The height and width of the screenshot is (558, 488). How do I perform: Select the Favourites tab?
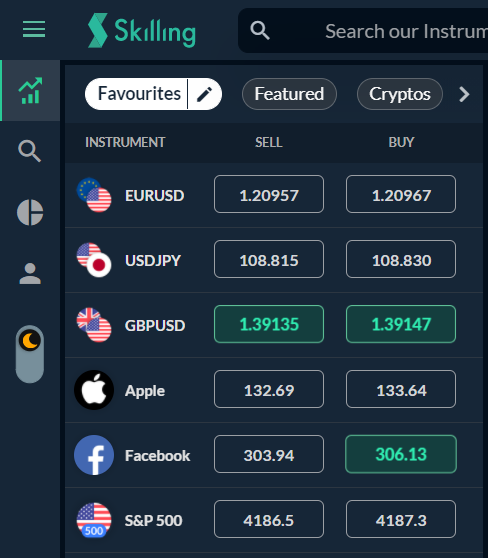click(x=139, y=94)
